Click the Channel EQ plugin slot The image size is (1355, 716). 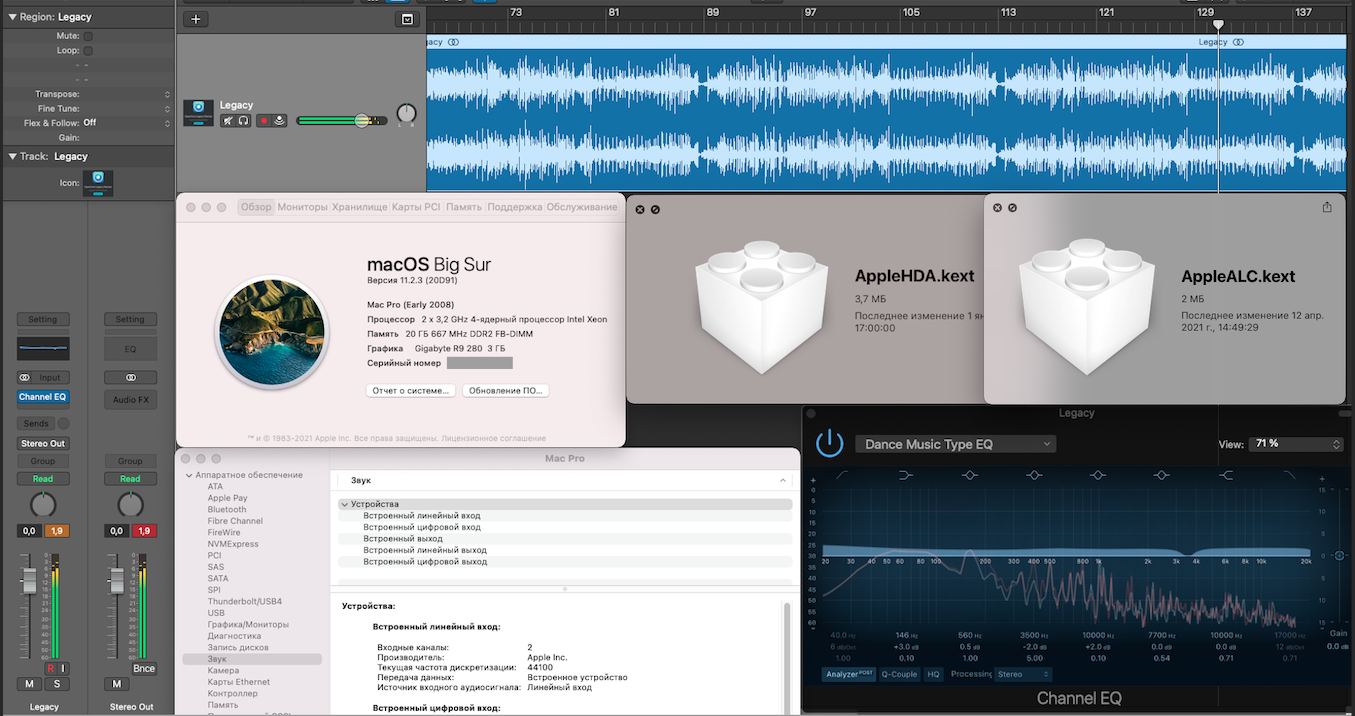click(x=43, y=397)
